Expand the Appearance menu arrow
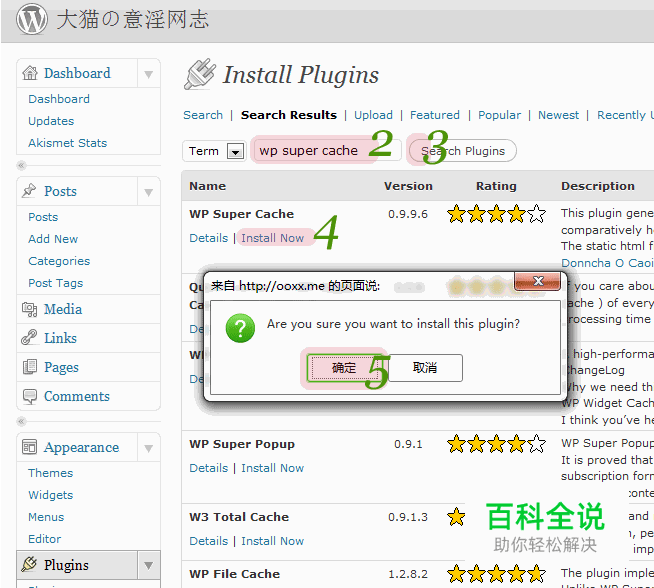Viewport: 654px width, 588px height. point(148,448)
